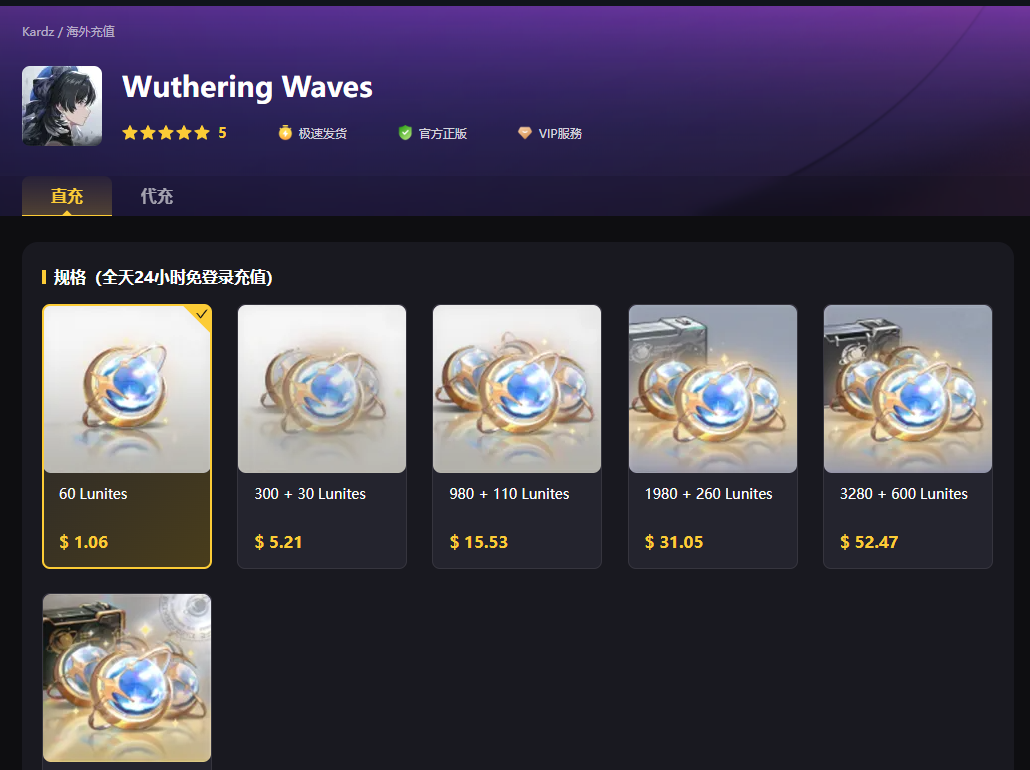Click the partially visible sixth Lunites pack image

(x=127, y=678)
